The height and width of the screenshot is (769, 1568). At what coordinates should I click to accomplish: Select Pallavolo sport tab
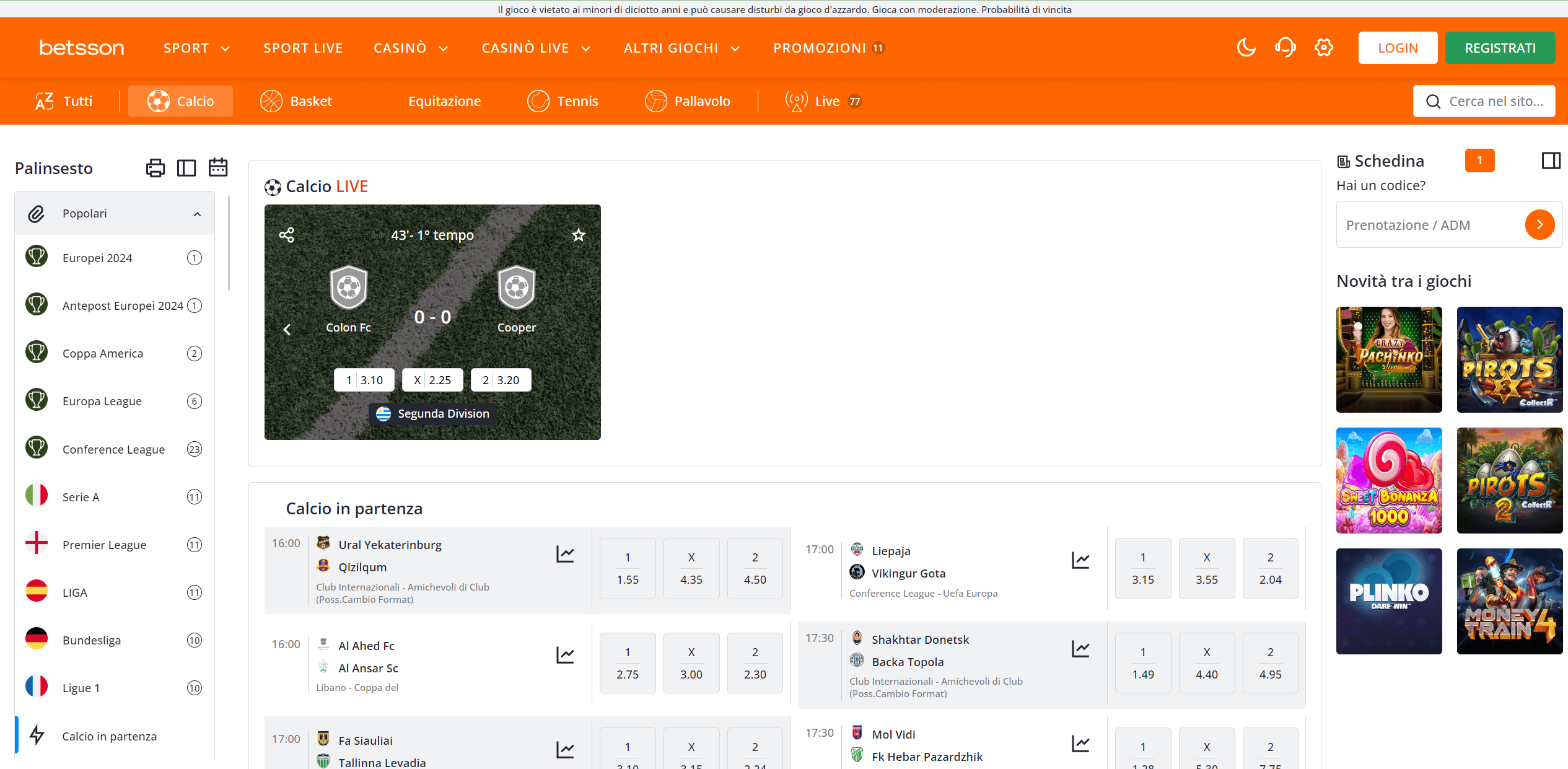tap(688, 101)
